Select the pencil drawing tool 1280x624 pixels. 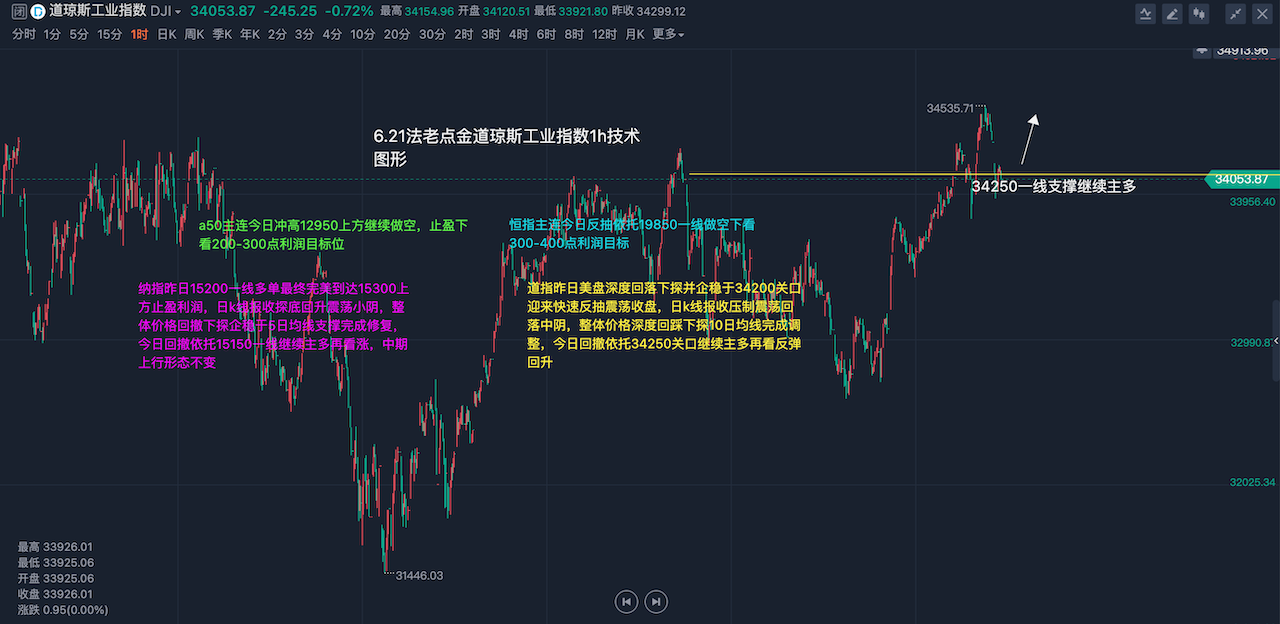pos(1173,14)
